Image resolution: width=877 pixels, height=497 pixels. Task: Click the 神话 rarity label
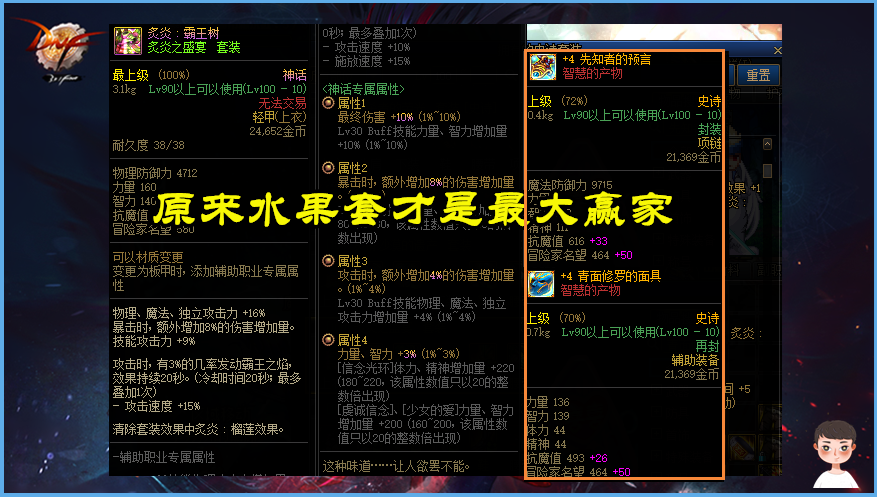(294, 75)
